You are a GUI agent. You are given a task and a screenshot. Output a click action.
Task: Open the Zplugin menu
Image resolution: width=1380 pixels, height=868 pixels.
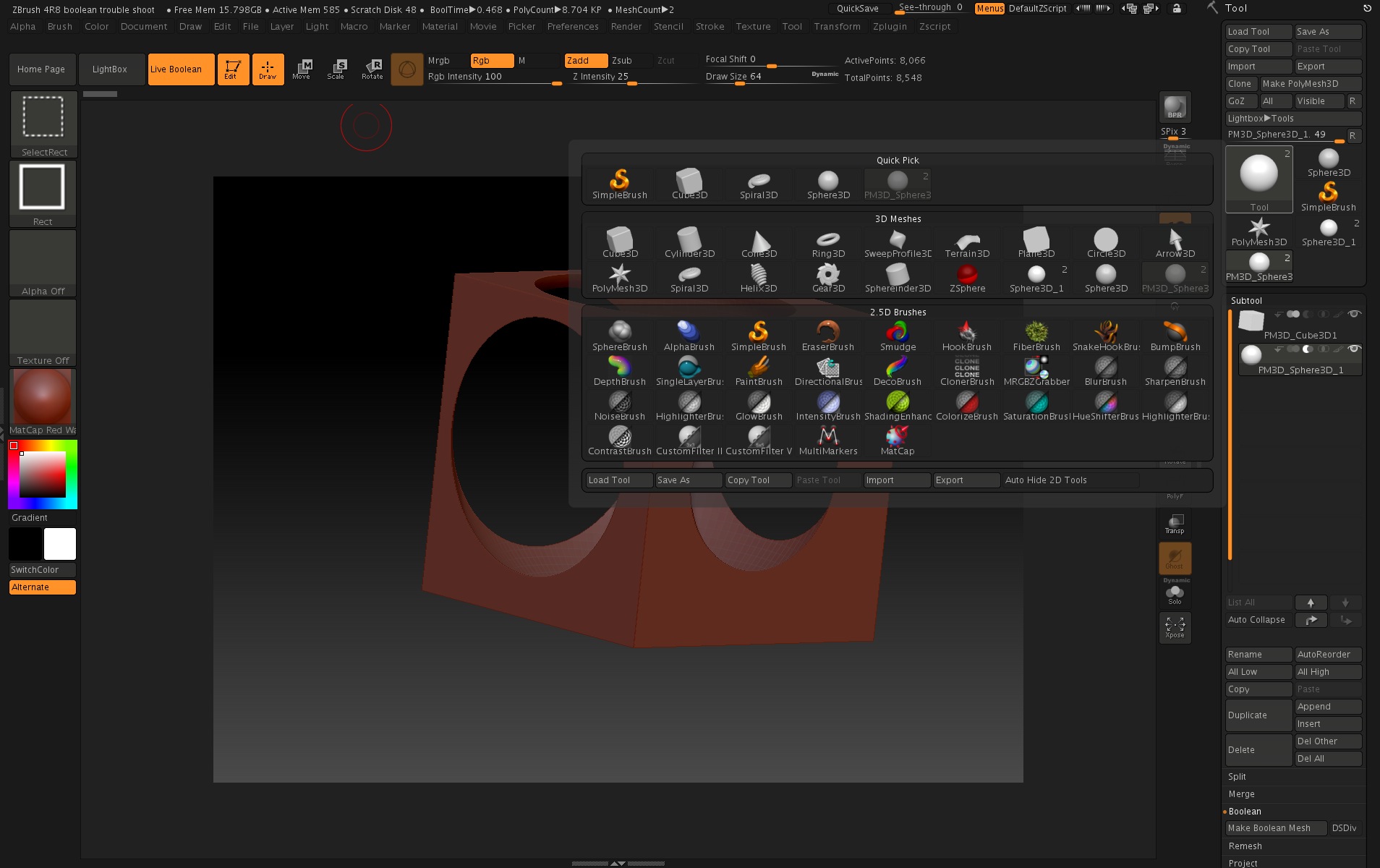click(890, 27)
